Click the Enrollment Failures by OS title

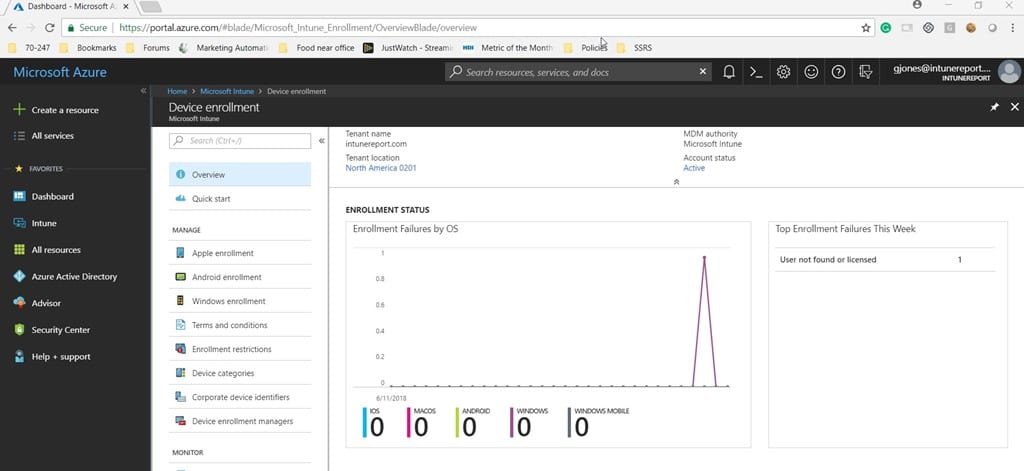pyautogui.click(x=408, y=229)
